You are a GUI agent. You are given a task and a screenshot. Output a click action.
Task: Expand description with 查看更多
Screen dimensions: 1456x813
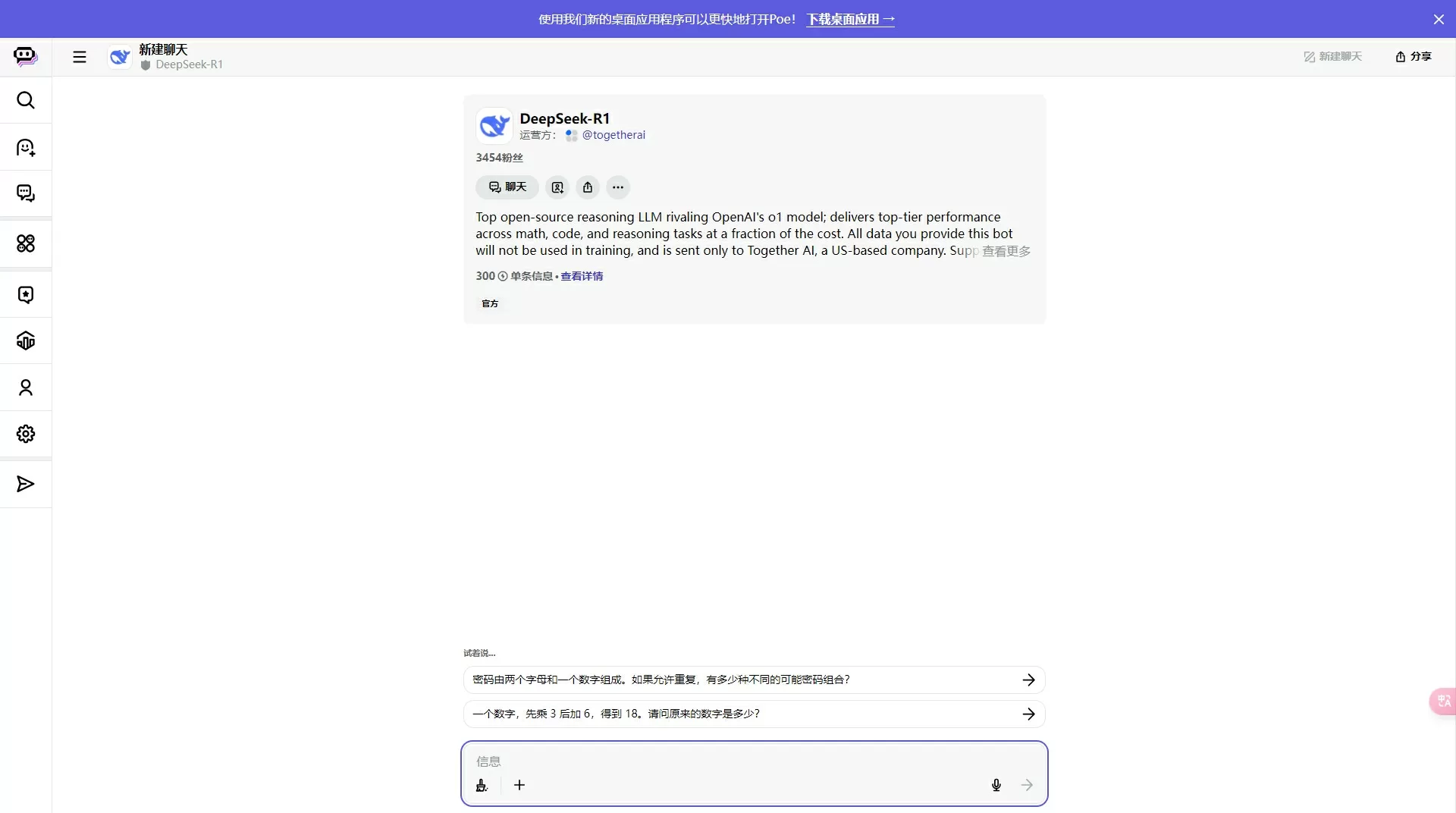coord(1006,251)
